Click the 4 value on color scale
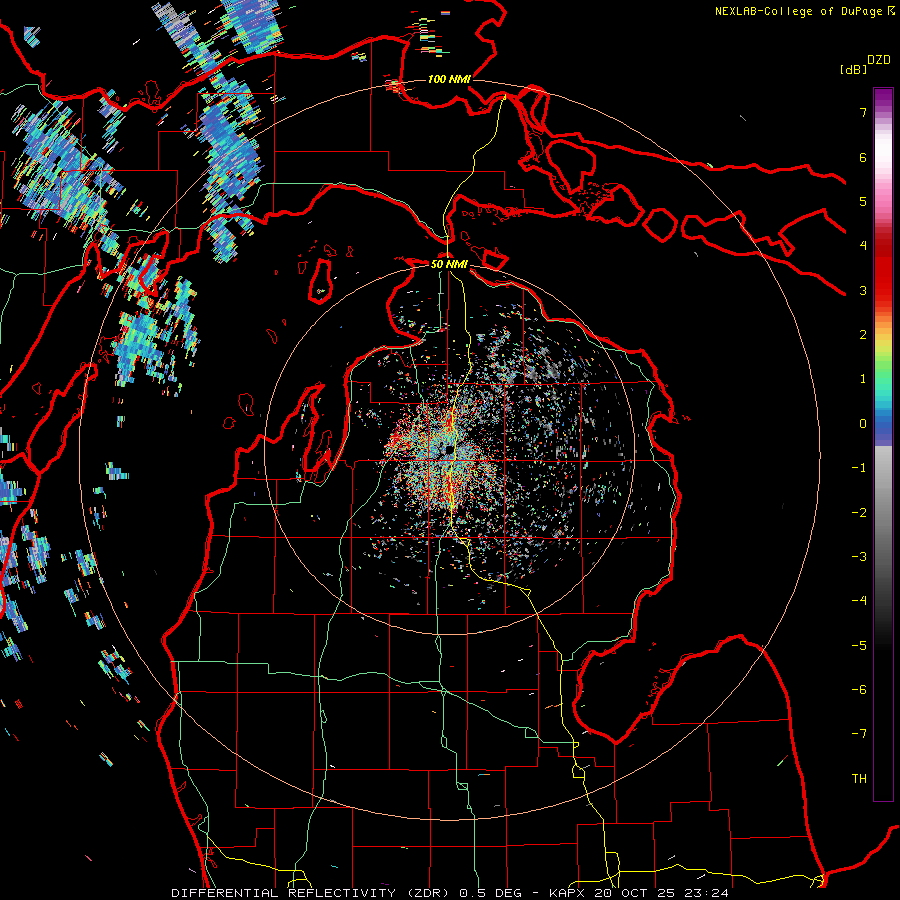 863,246
